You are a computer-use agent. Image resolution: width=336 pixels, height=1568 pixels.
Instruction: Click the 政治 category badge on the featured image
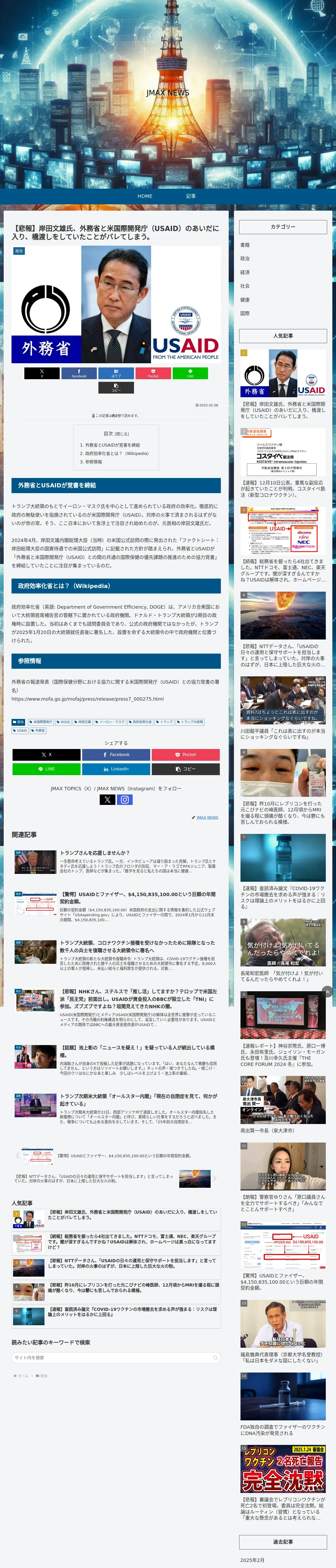(19, 251)
